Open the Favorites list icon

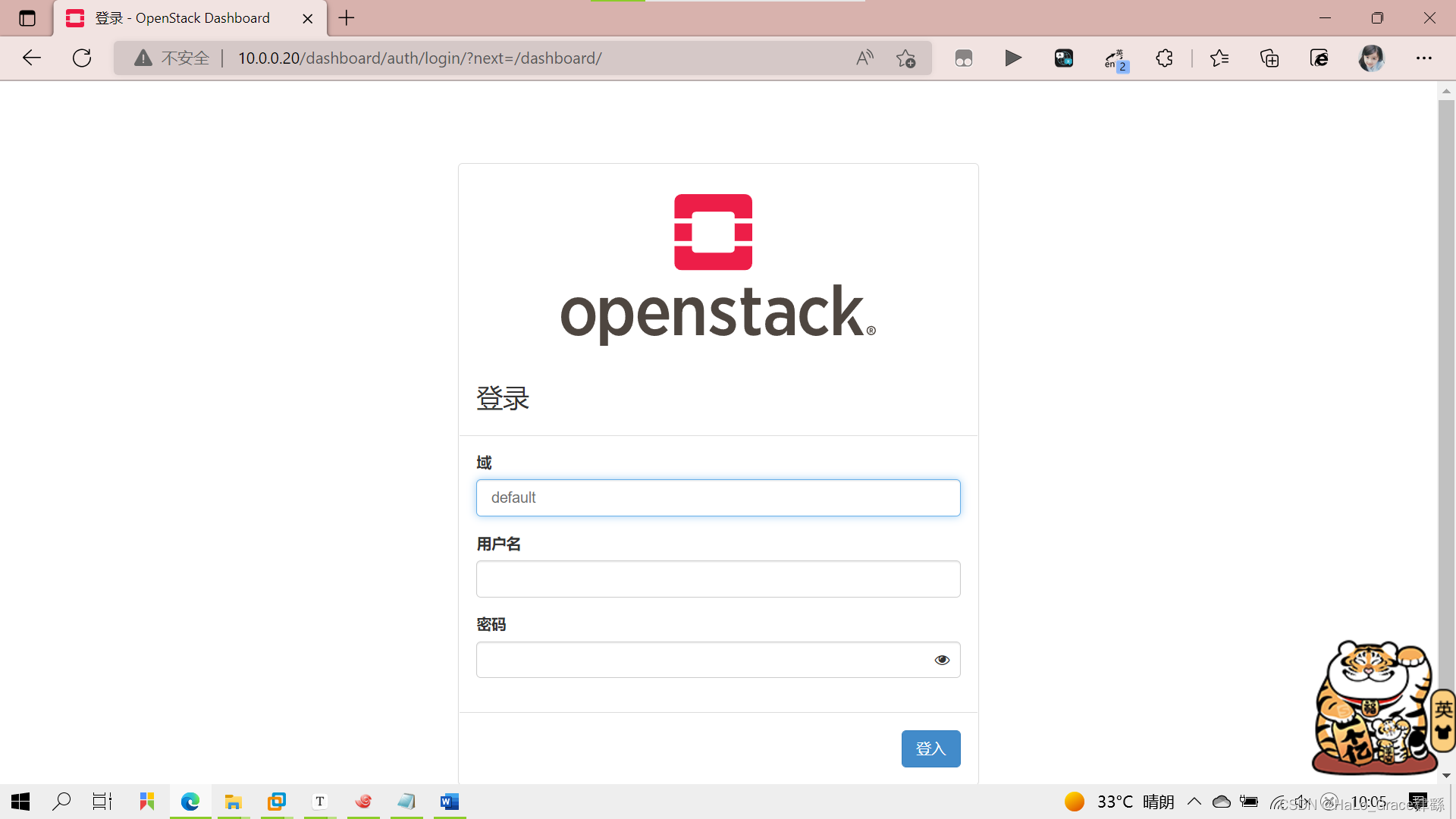(1219, 58)
